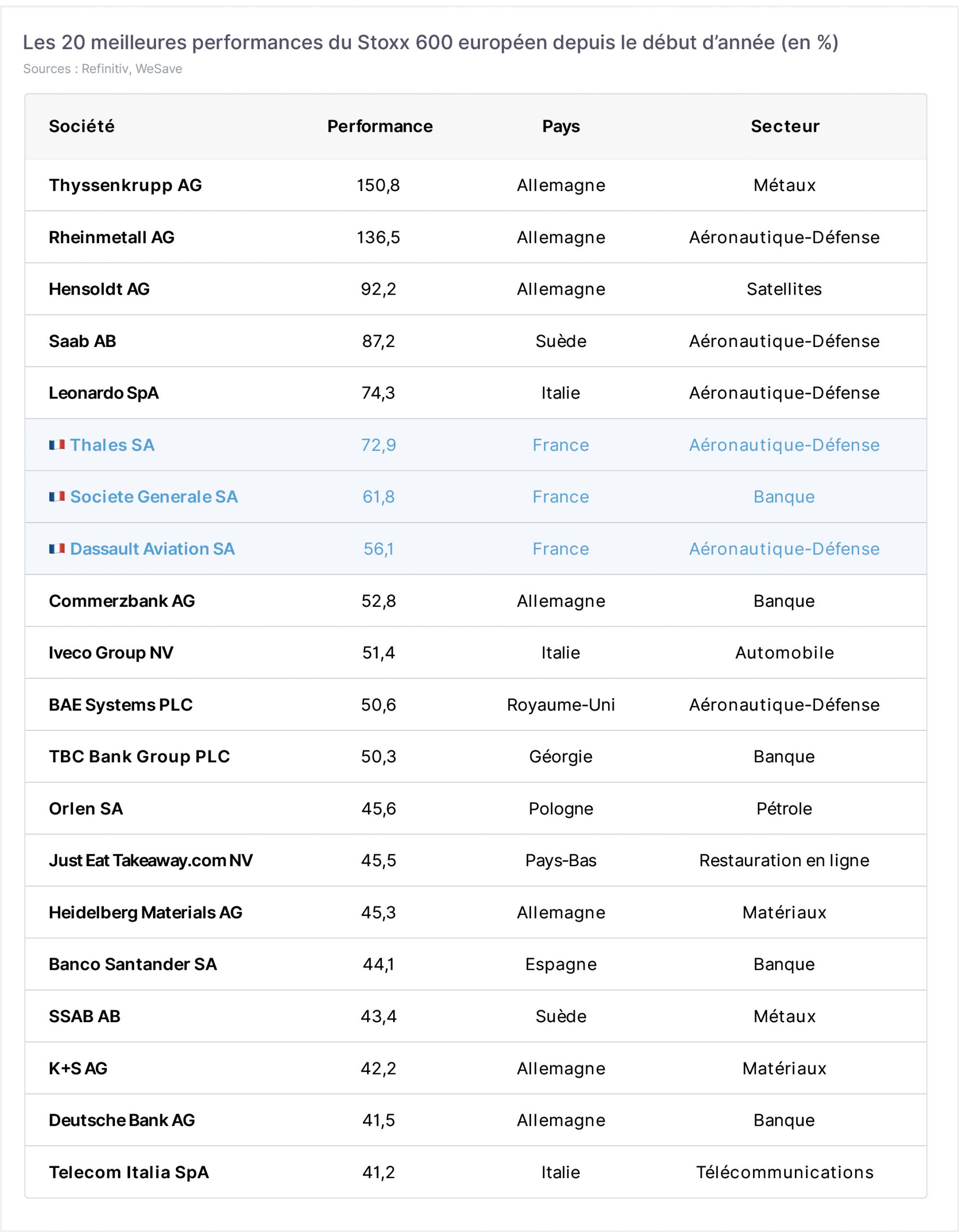Select Telecom Italia SpA Télécommunications cell
The height and width of the screenshot is (1232, 959).
[785, 1173]
